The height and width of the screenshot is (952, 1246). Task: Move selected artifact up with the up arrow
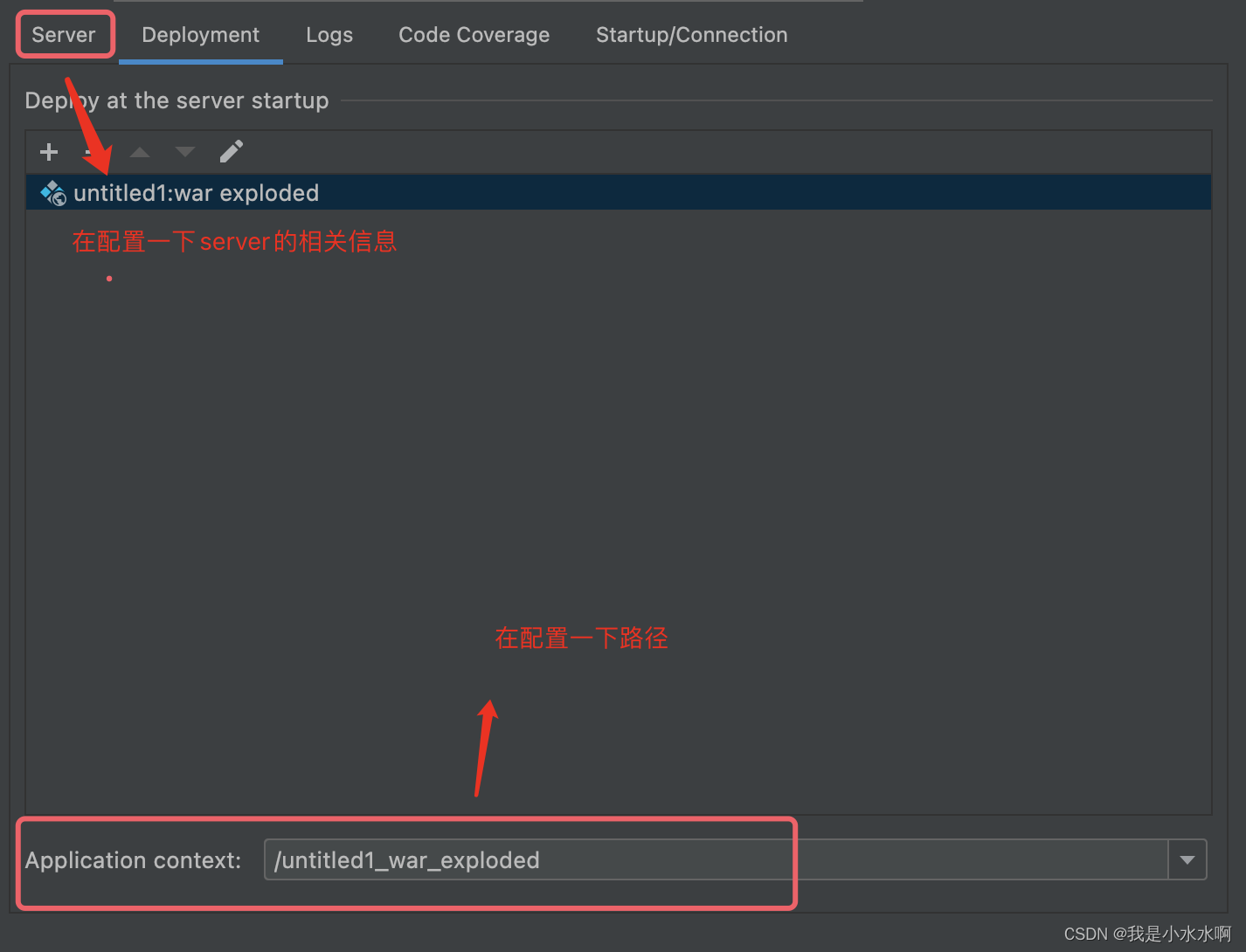click(140, 152)
